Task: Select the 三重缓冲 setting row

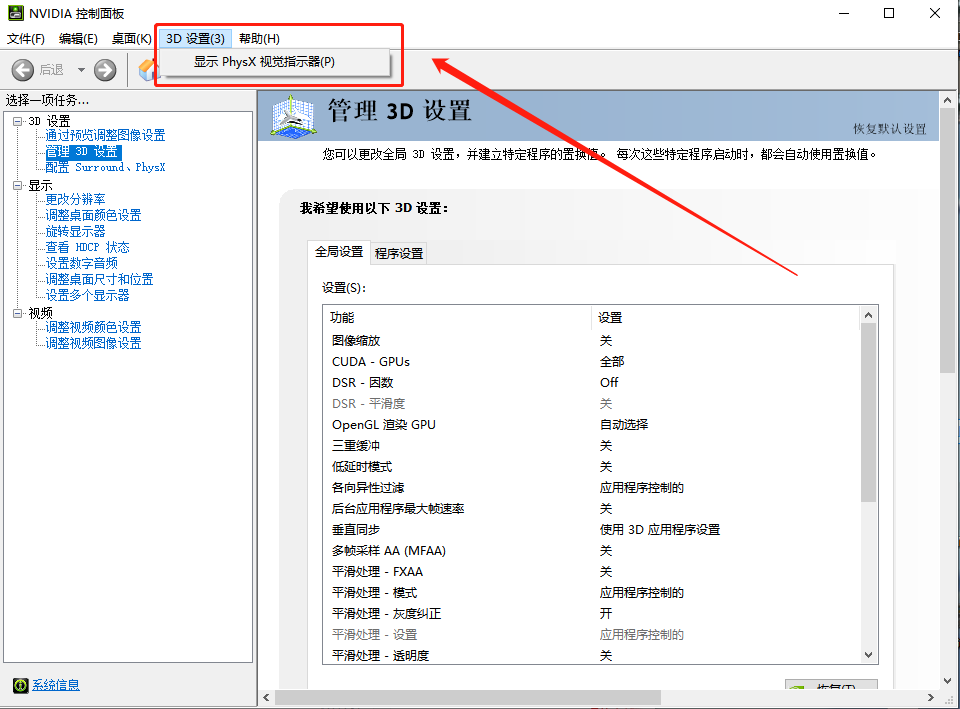Action: click(591, 446)
